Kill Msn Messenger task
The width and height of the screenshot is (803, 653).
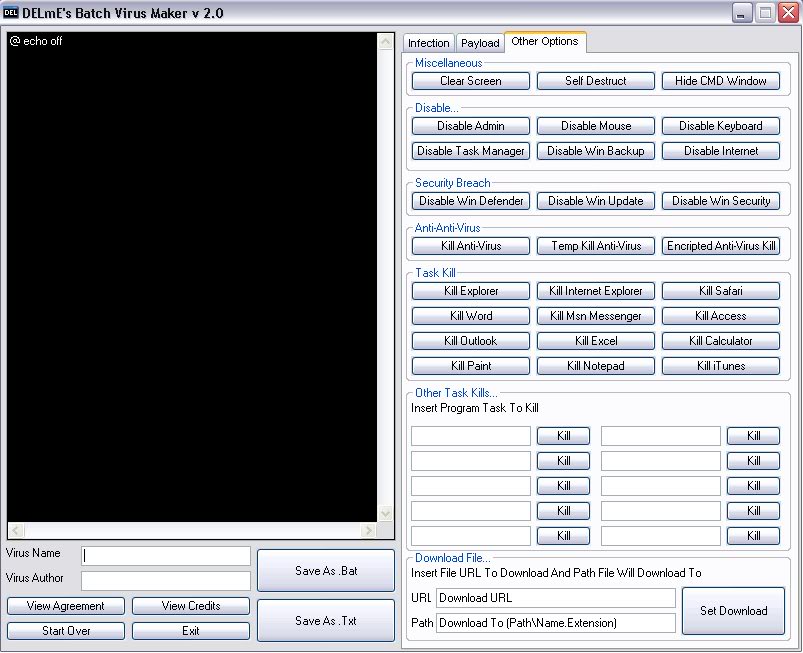point(595,315)
